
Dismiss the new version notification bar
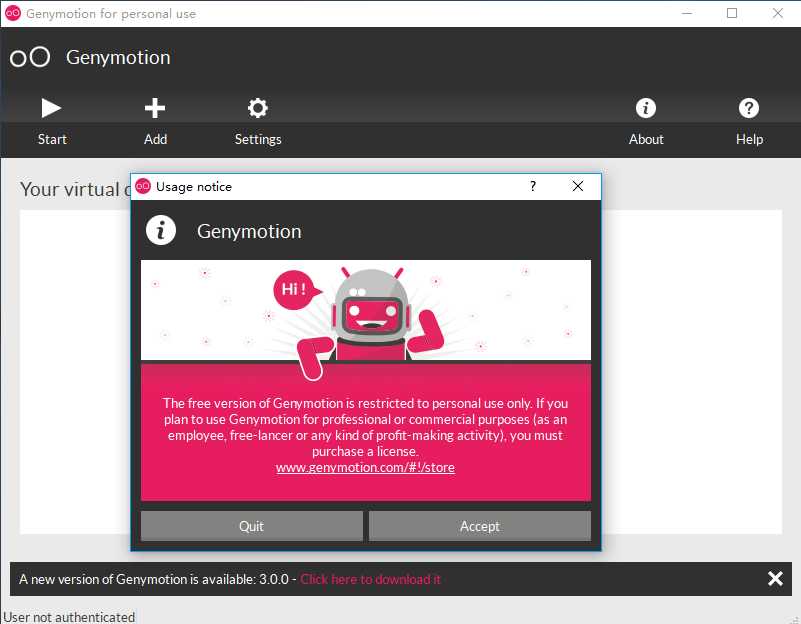[x=775, y=579]
